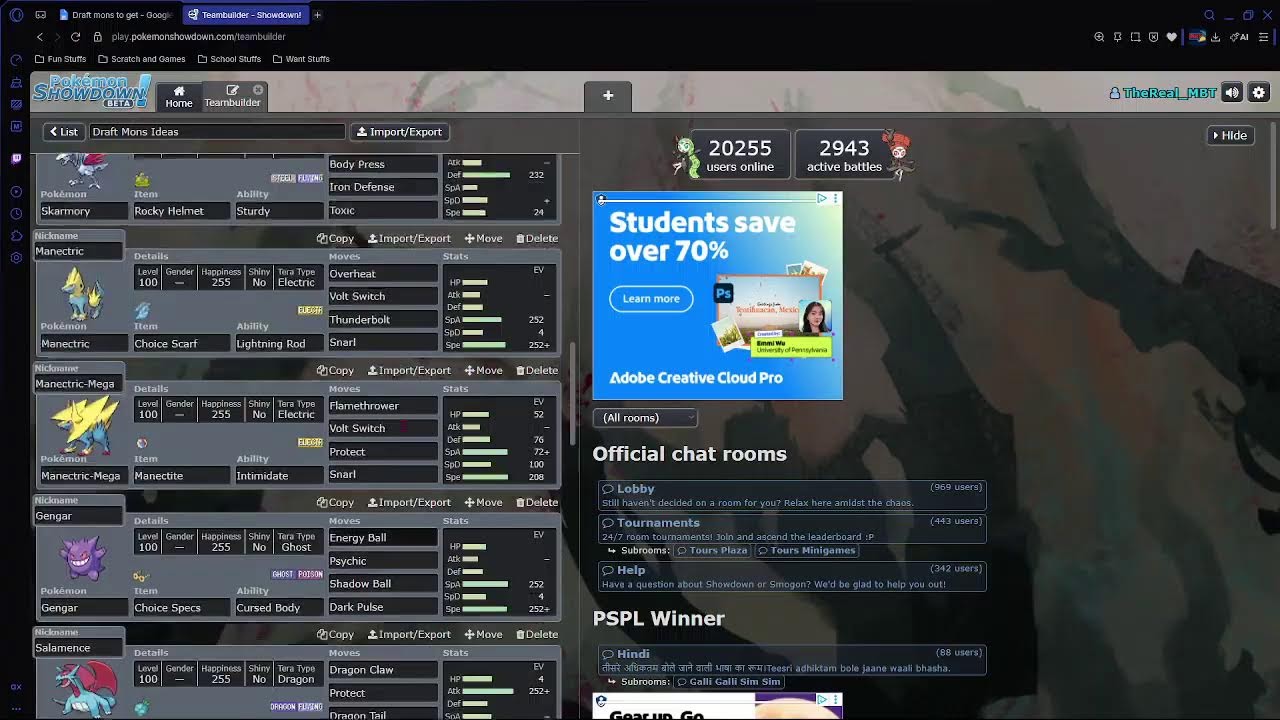Viewport: 1280px width, 720px height.
Task: Join the Tournaments chat room
Action: tap(790, 529)
